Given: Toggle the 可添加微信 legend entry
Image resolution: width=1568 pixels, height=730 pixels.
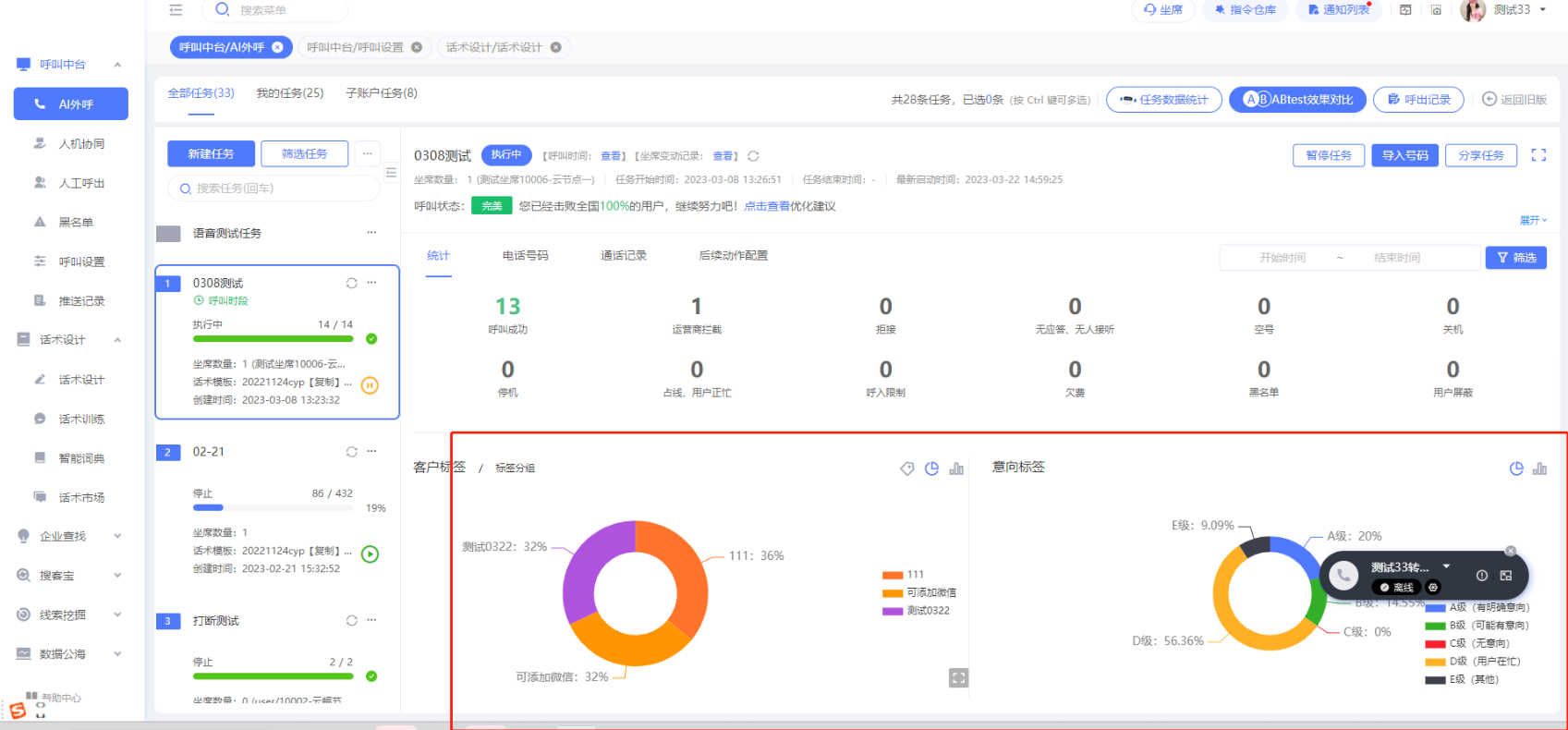Looking at the screenshot, I should coord(919,592).
